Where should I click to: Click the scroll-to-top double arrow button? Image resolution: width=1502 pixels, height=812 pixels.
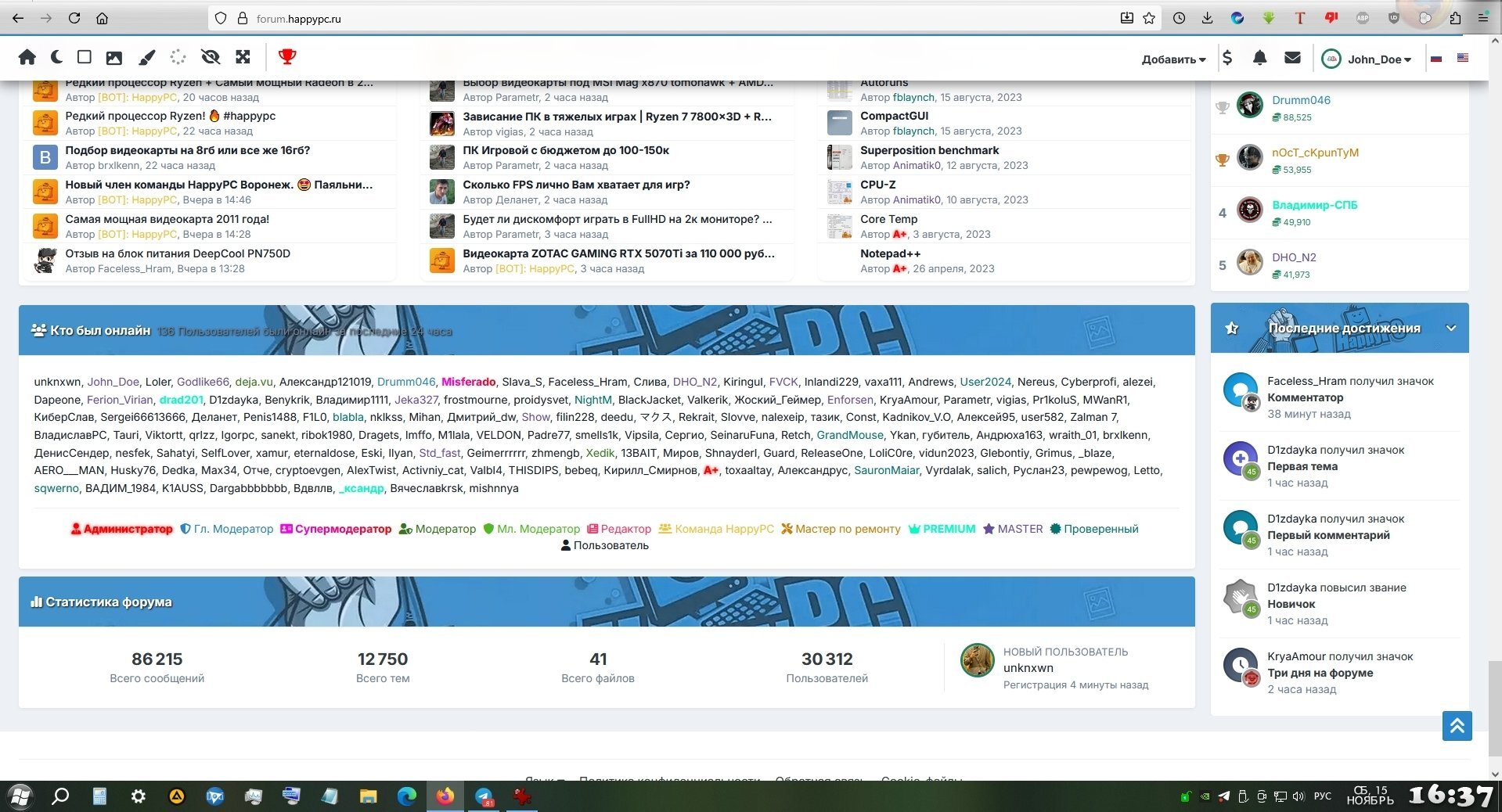pyautogui.click(x=1457, y=726)
